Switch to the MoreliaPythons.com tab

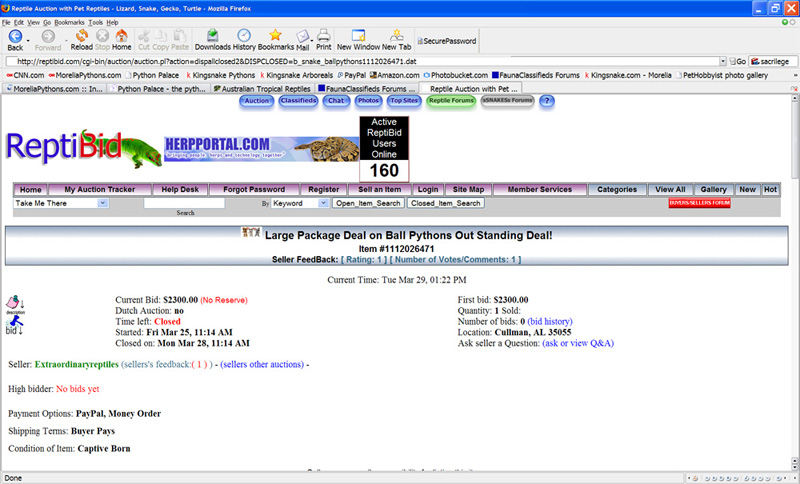(x=55, y=89)
